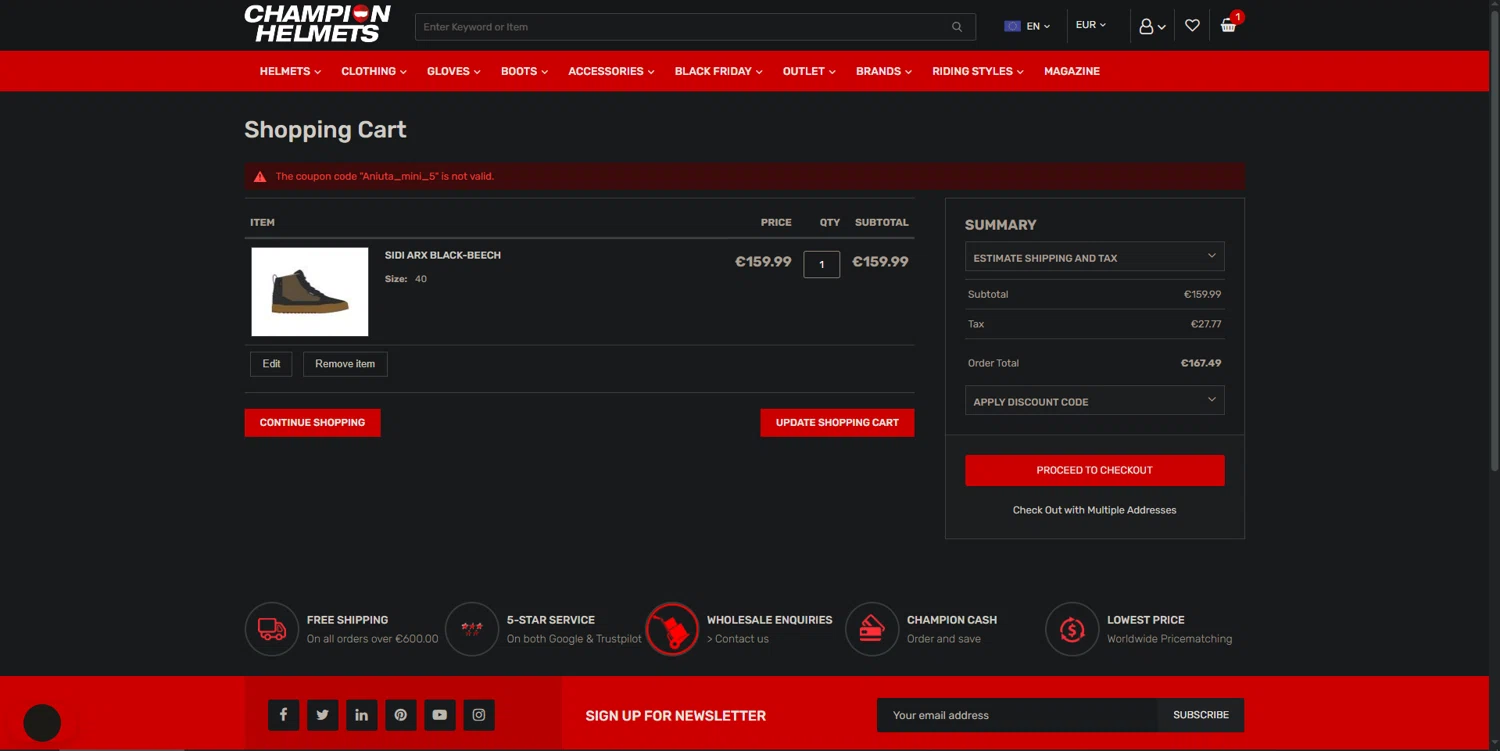Screen dimensions: 1500x751
Task: Click the EU flag language icon
Action: coord(1012,26)
